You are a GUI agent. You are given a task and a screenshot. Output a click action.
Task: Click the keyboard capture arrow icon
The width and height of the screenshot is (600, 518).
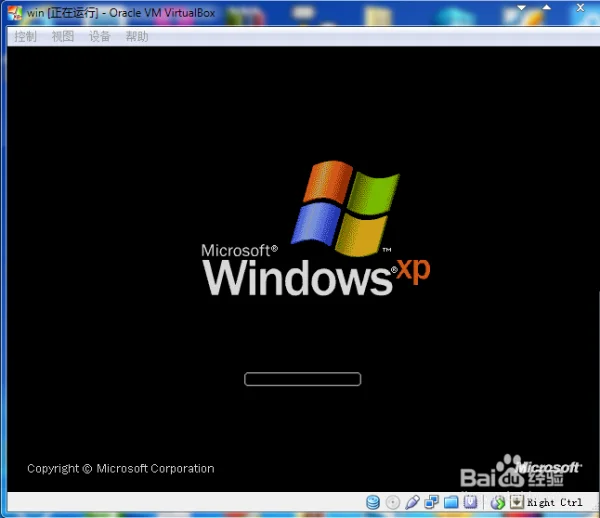click(x=517, y=502)
